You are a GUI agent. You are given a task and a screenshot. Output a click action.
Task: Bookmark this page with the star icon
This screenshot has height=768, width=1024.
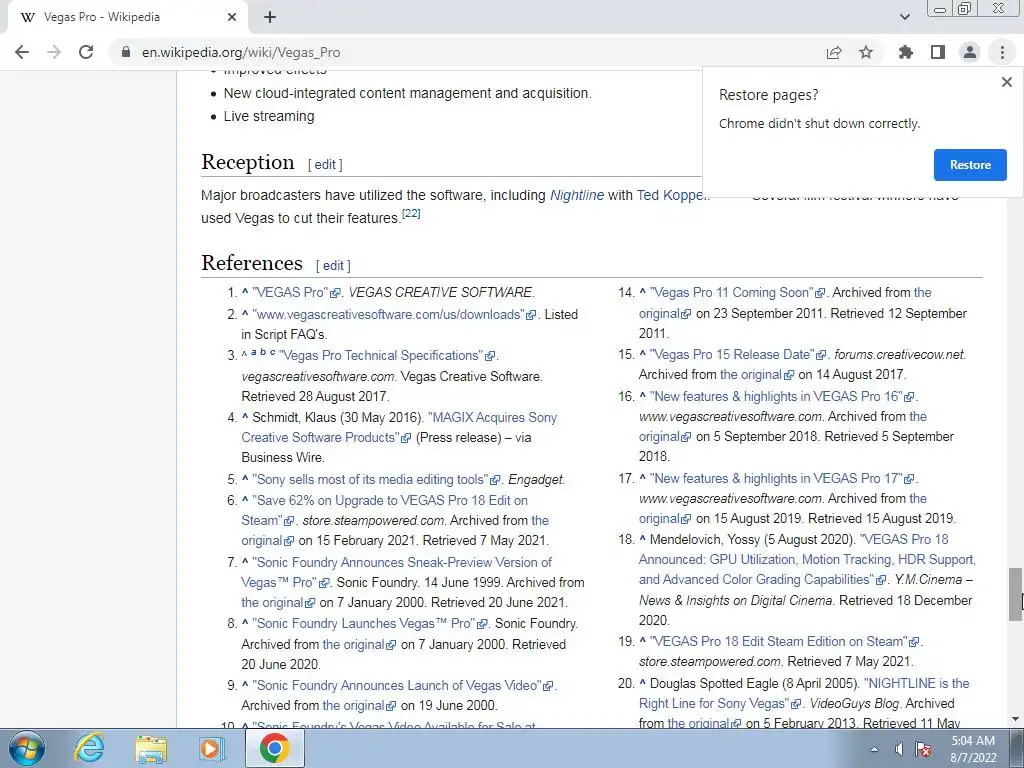[866, 52]
